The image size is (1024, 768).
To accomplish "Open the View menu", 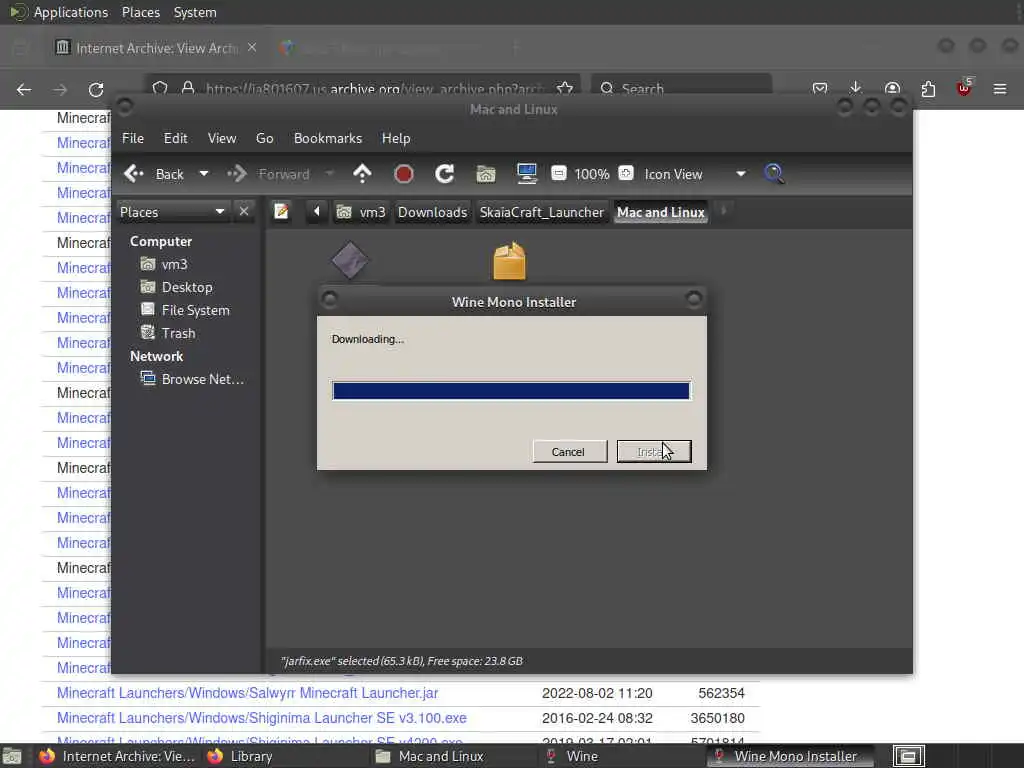I will click(221, 138).
